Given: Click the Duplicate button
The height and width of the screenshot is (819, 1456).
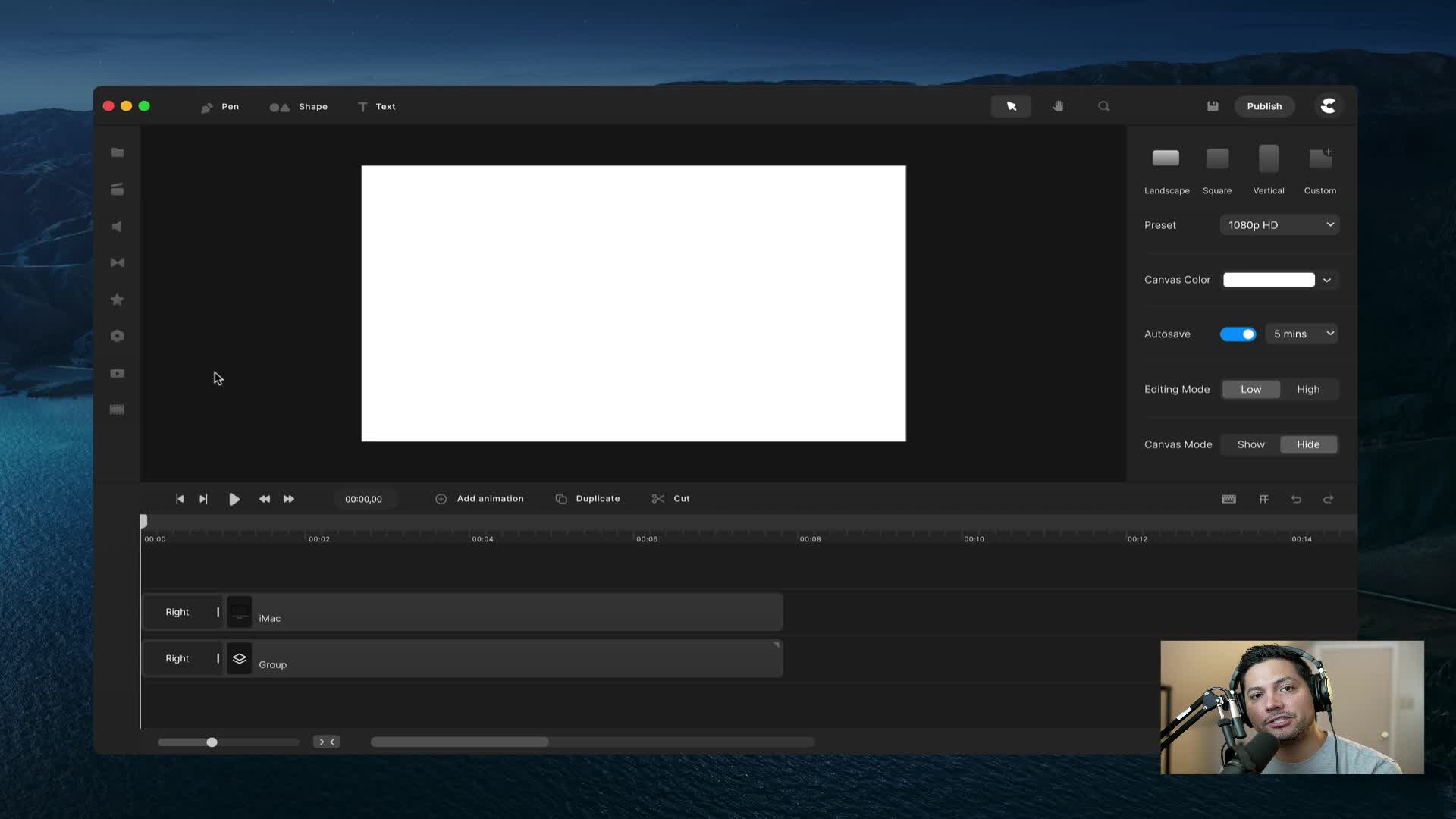Looking at the screenshot, I should pyautogui.click(x=588, y=499).
